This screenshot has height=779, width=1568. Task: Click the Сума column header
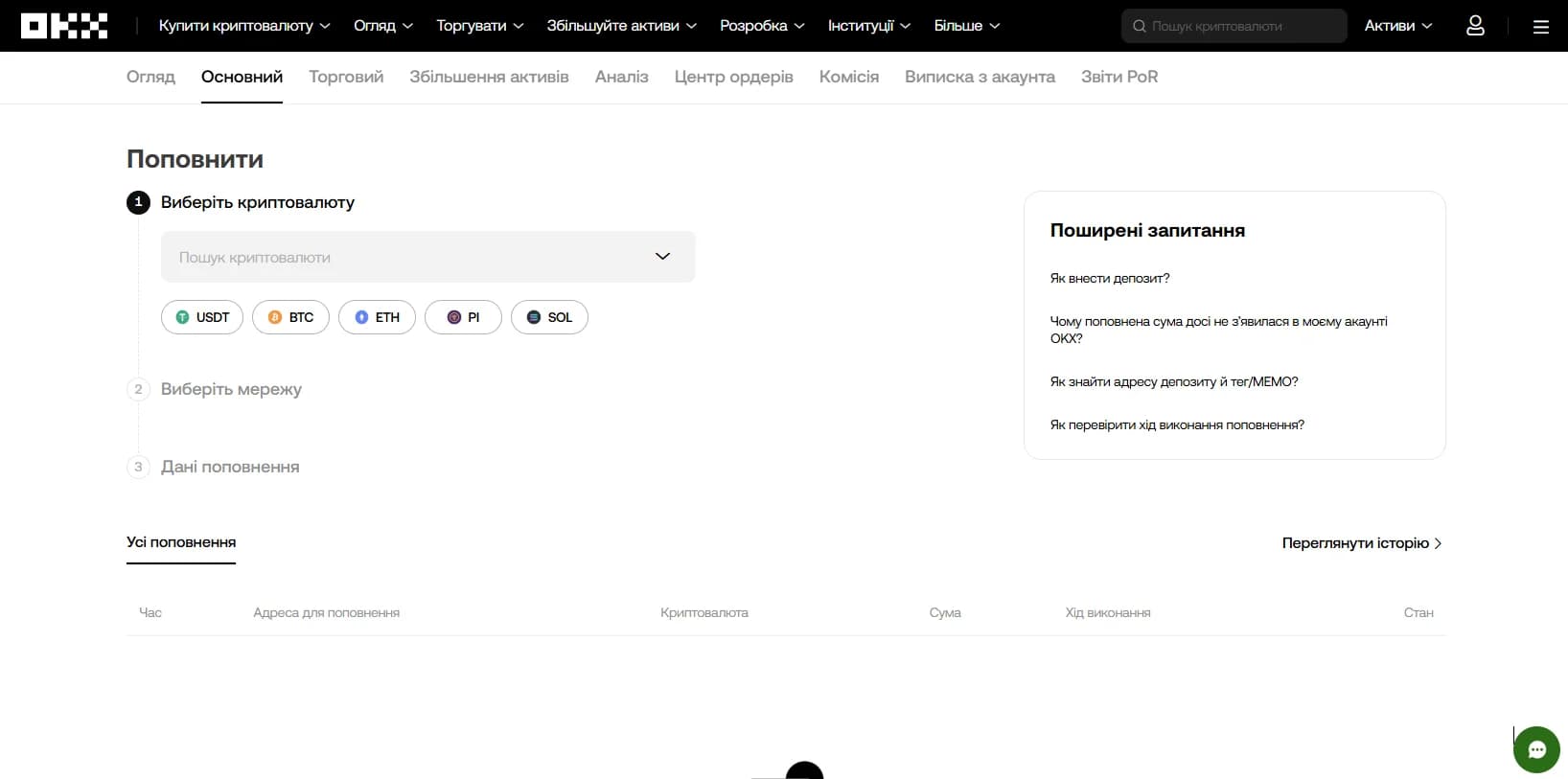tap(945, 612)
